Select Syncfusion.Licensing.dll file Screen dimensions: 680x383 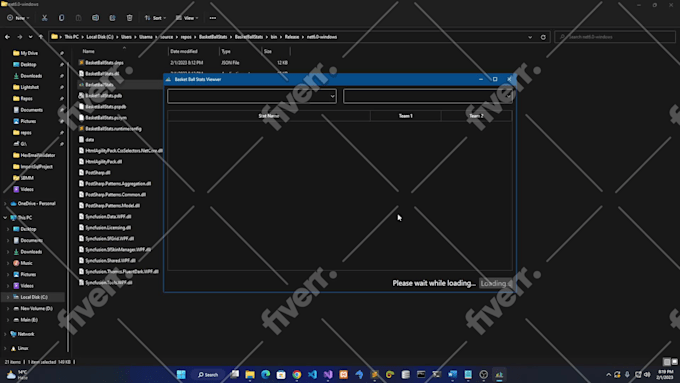click(x=108, y=227)
